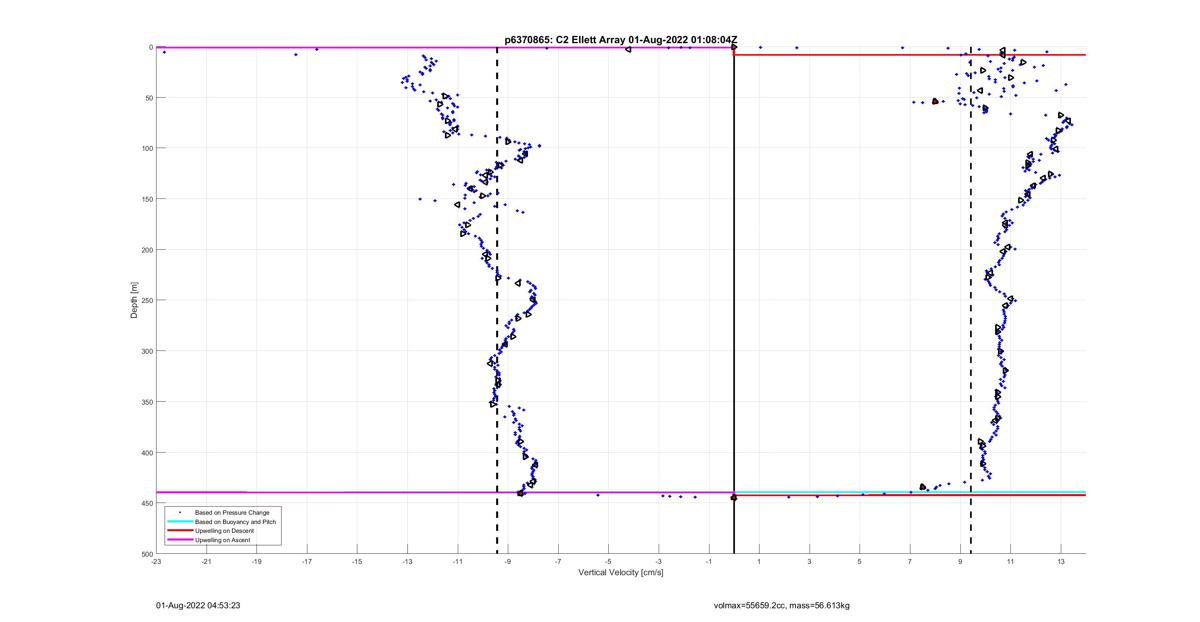
Task: Click the y-axis tick label 300
Action: [x=146, y=351]
